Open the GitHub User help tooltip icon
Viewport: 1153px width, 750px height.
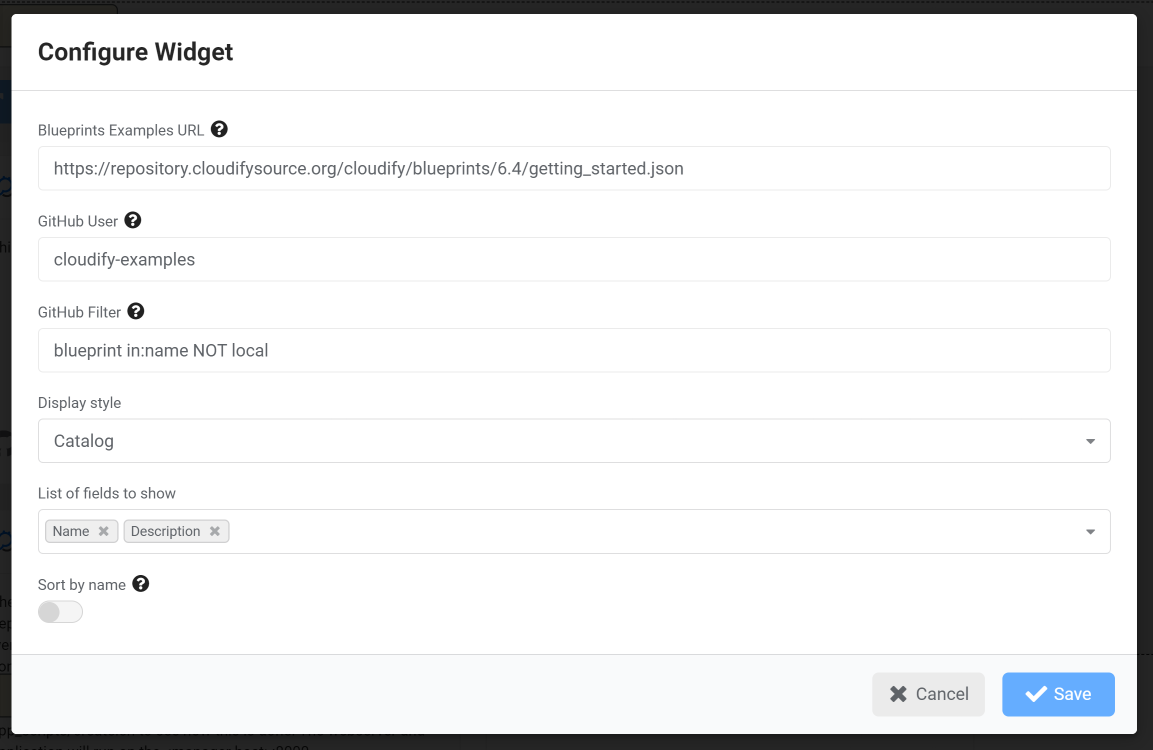tap(132, 220)
